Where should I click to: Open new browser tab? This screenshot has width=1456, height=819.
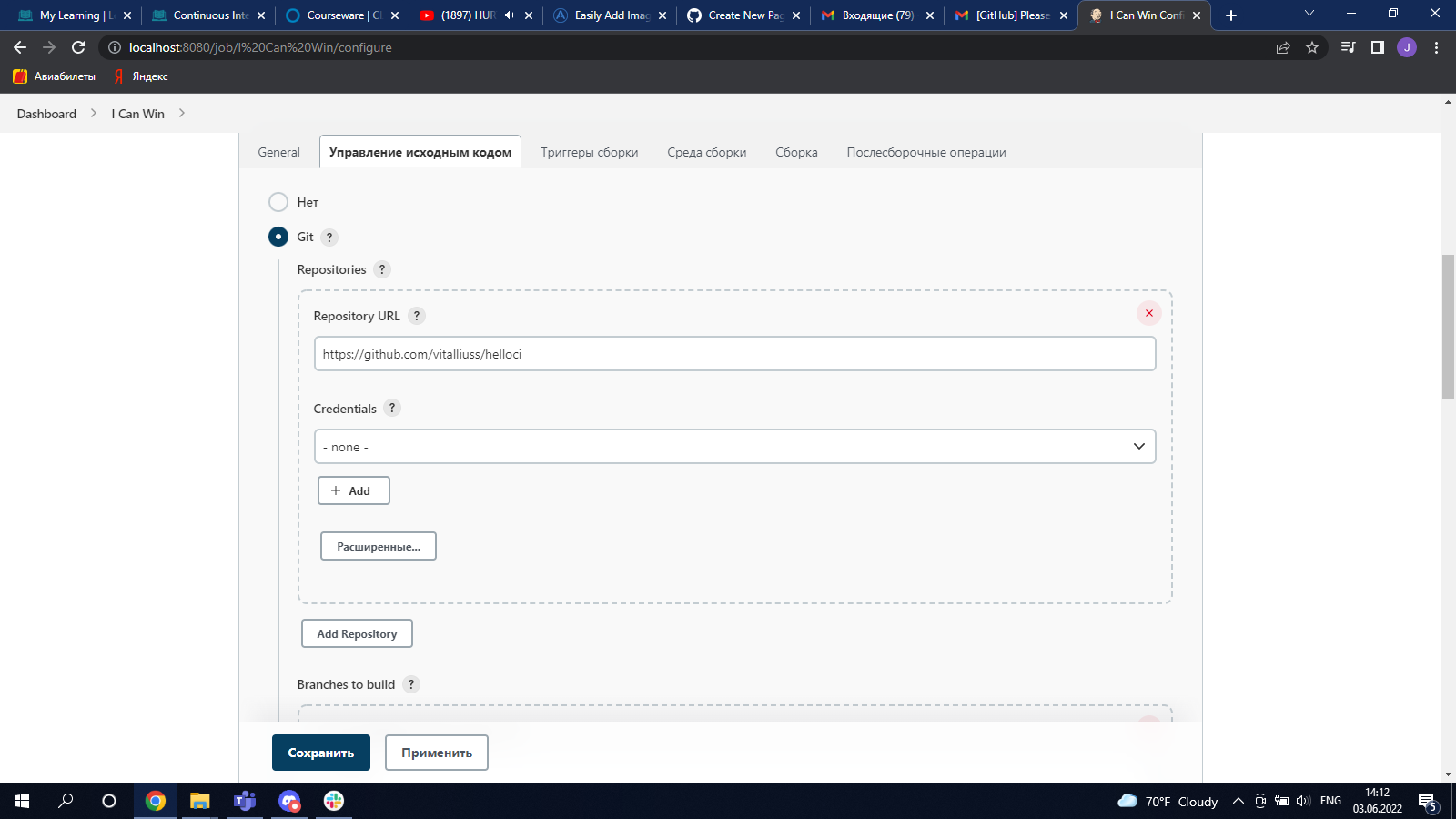click(1231, 15)
